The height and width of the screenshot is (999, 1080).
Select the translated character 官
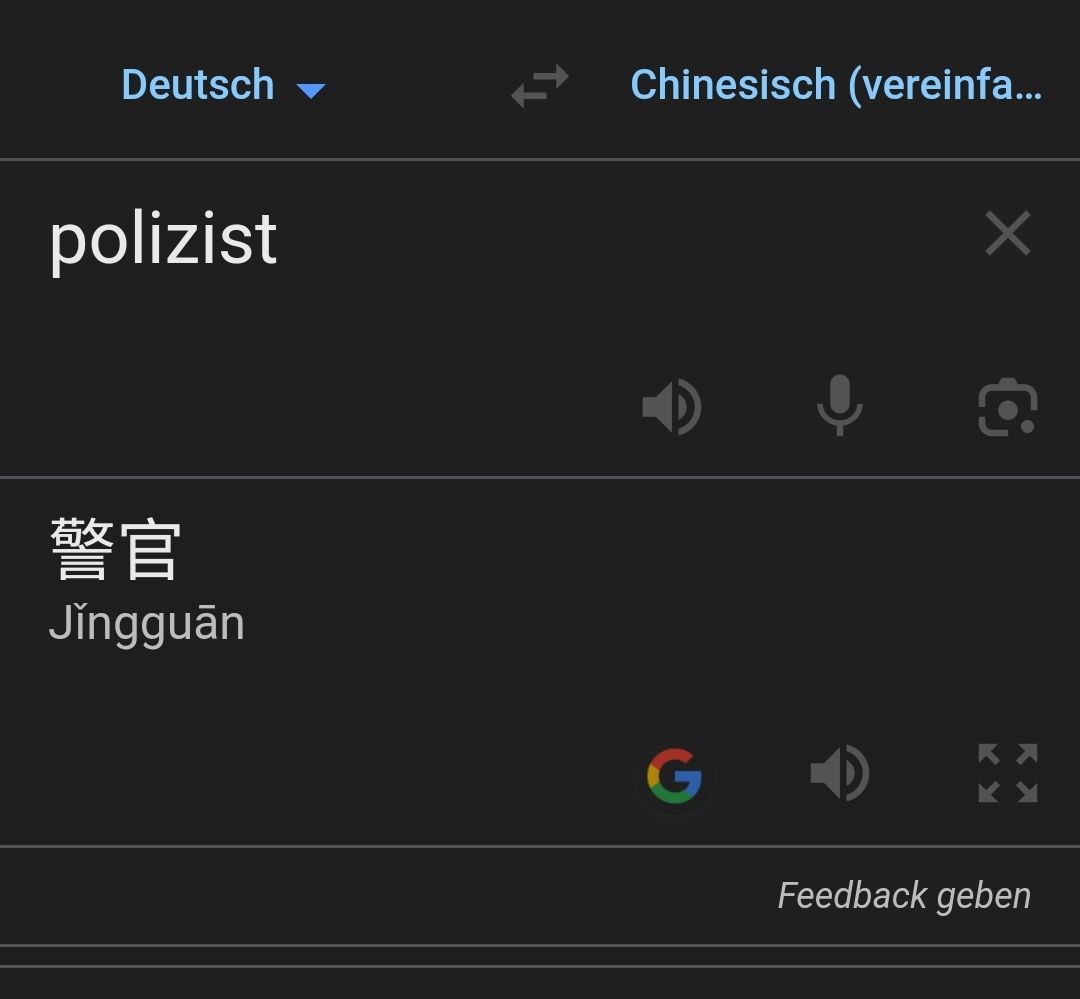tap(150, 549)
